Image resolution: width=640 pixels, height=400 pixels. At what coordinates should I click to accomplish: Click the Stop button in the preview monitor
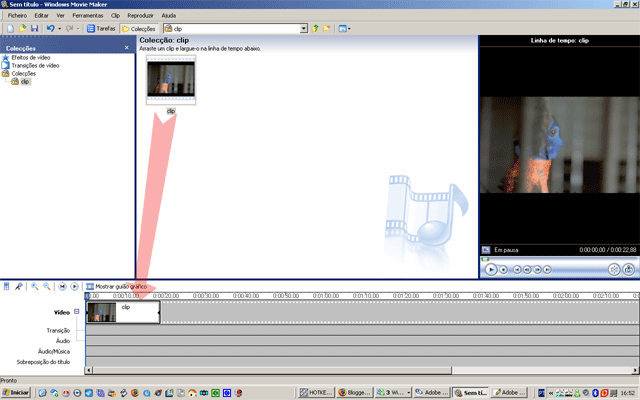point(504,269)
